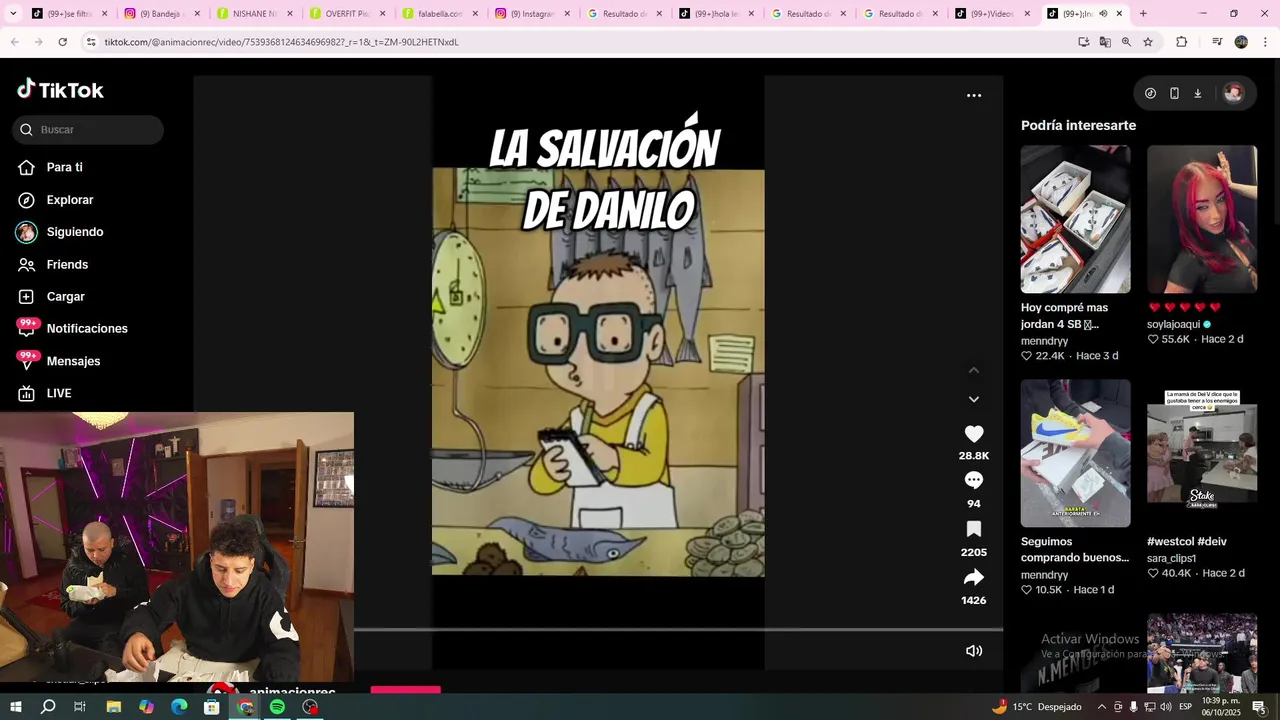1280x720 pixels.
Task: Open File Explorer from the taskbar
Action: (113, 707)
